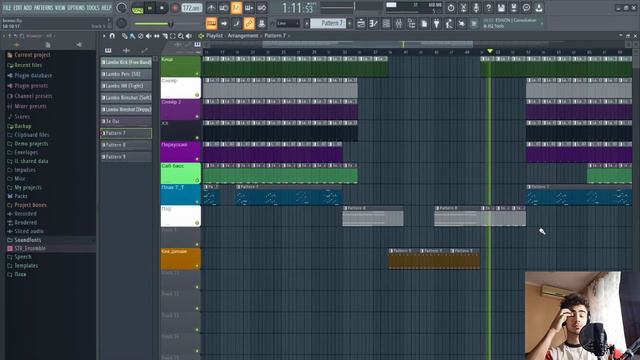
Task: Toggle playlist snap magnet icon
Action: pos(112,36)
